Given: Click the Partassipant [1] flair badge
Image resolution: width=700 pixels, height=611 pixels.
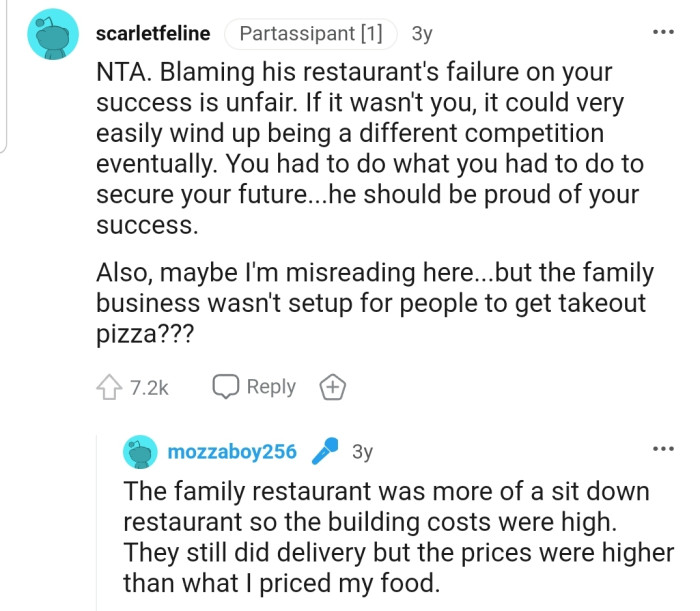Looking at the screenshot, I should [x=311, y=34].
